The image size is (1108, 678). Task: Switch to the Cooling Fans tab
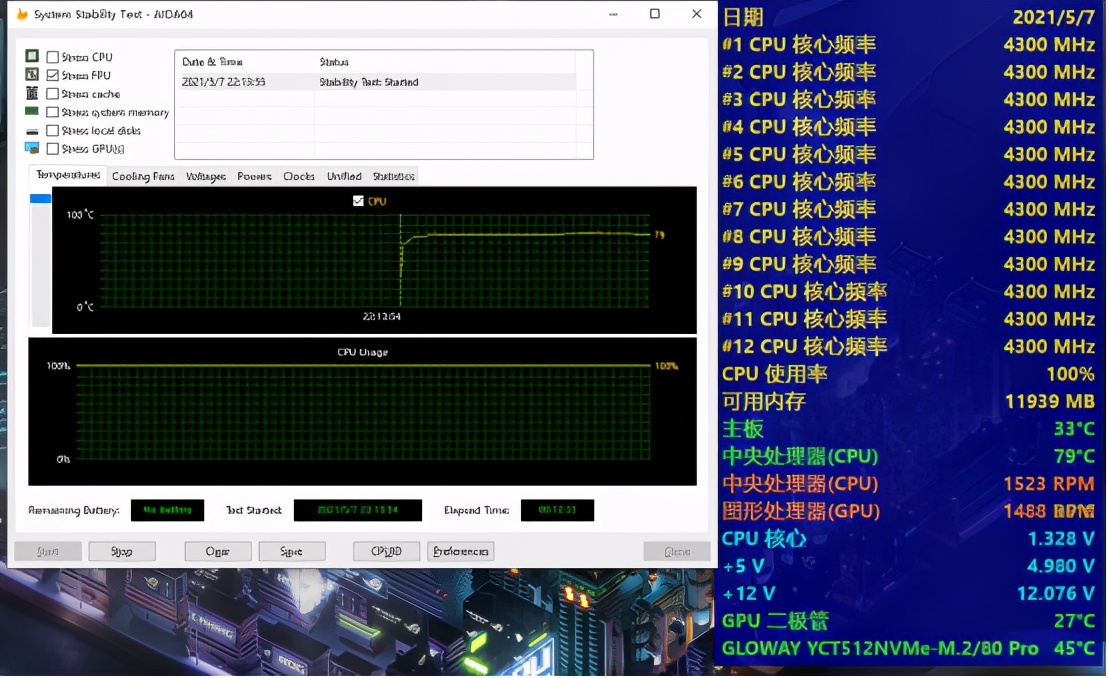(143, 176)
